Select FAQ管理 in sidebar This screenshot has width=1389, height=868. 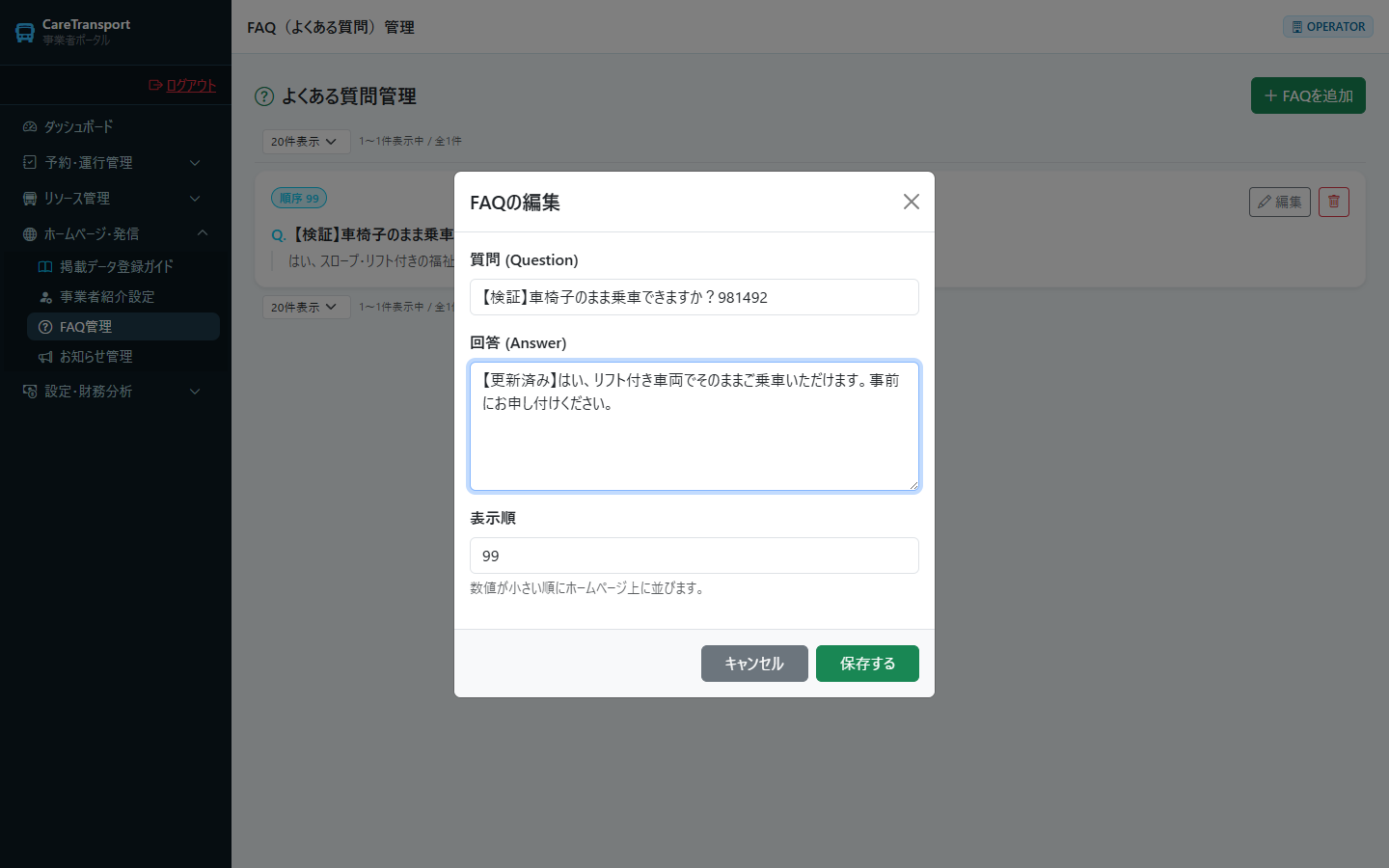[x=123, y=326]
